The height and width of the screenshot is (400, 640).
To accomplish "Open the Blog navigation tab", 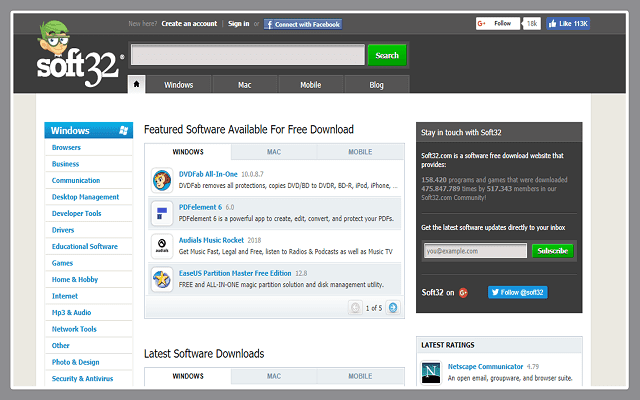I will click(376, 84).
